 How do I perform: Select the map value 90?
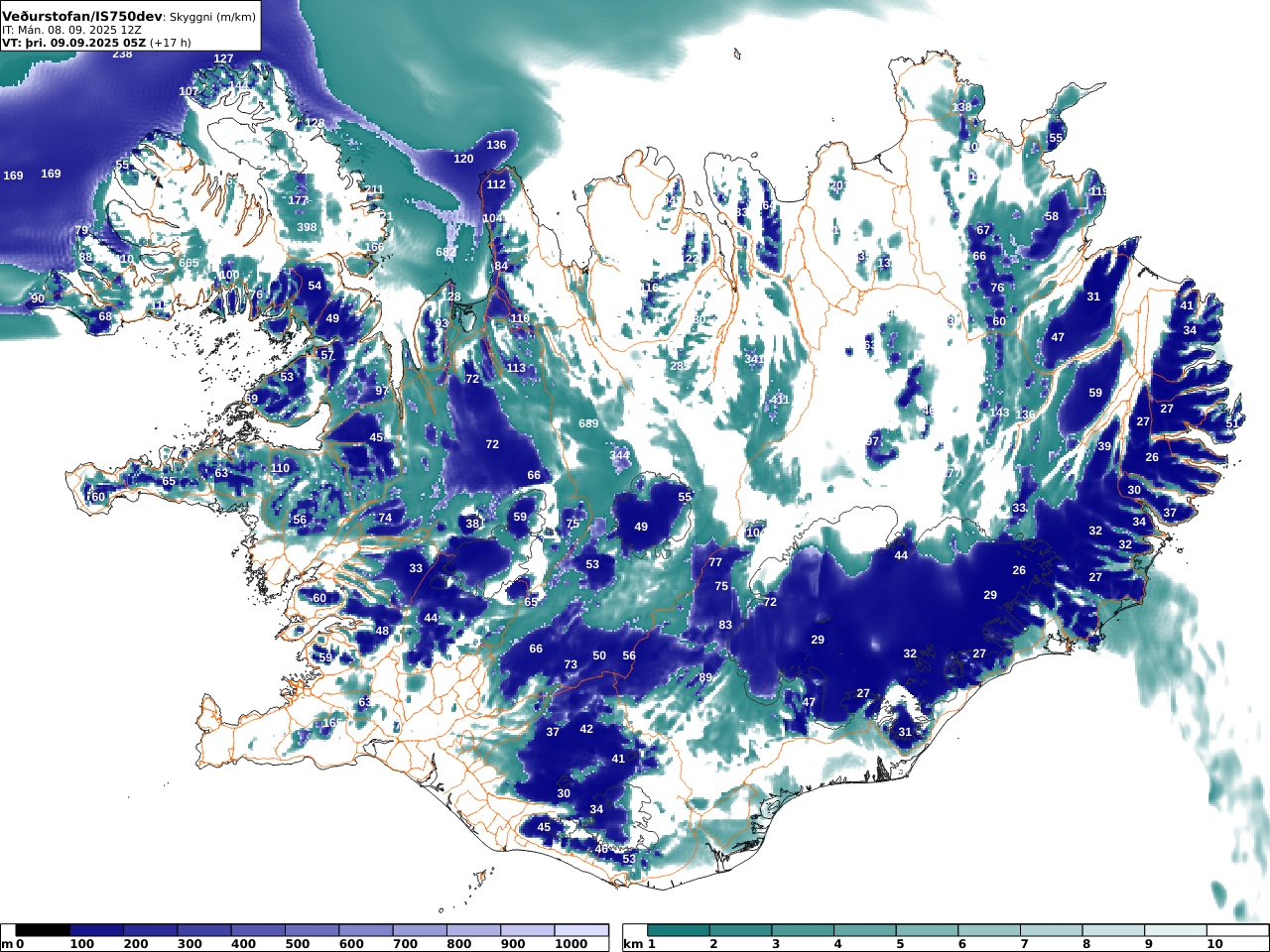pyautogui.click(x=38, y=298)
